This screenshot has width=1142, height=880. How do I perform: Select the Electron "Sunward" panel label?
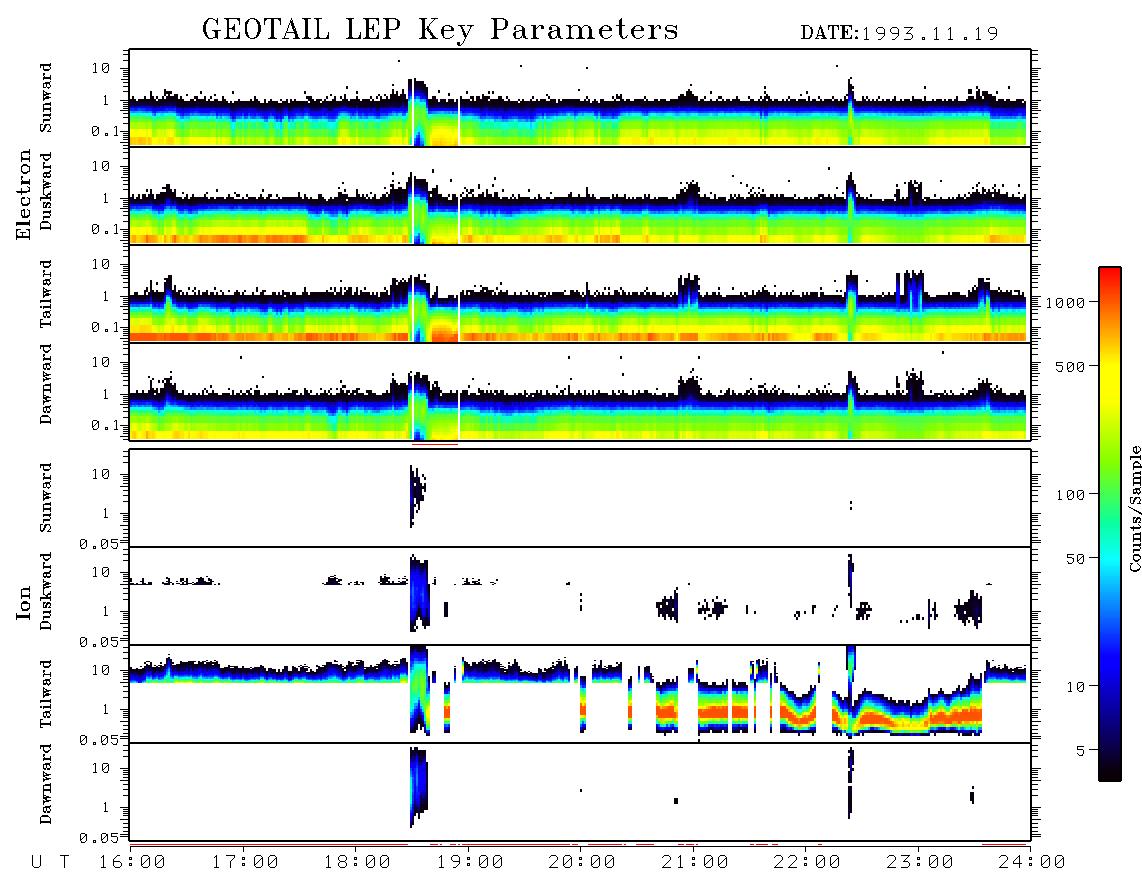pyautogui.click(x=46, y=98)
